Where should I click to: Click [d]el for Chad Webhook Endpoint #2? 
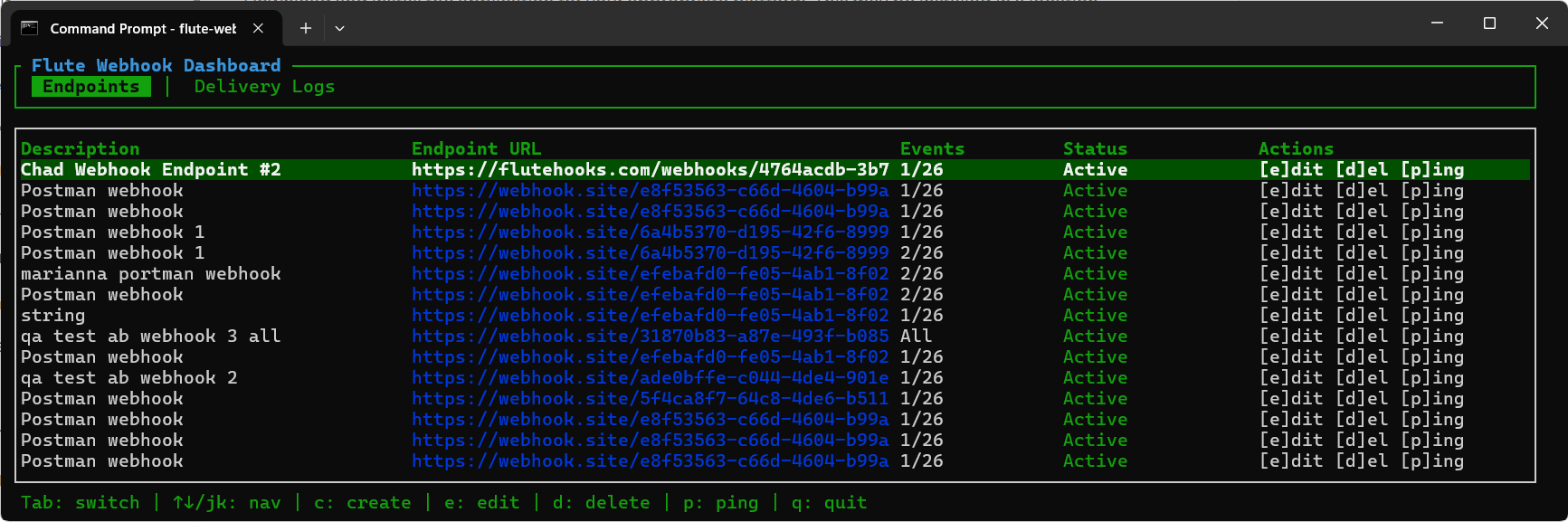tap(1362, 170)
